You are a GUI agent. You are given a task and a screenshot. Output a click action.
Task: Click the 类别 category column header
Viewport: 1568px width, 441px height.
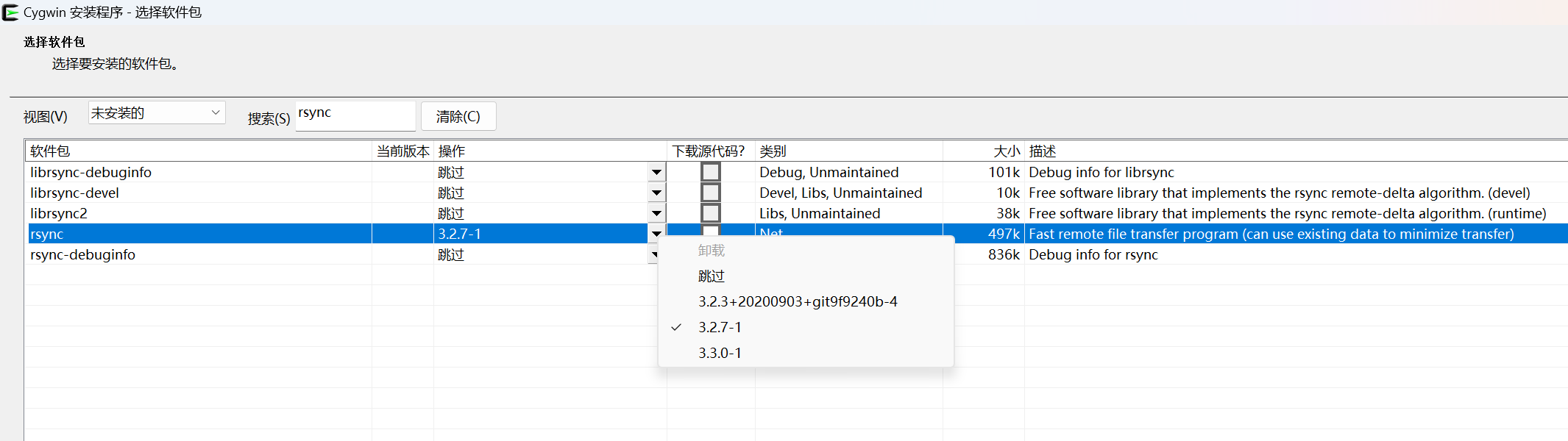tap(773, 151)
